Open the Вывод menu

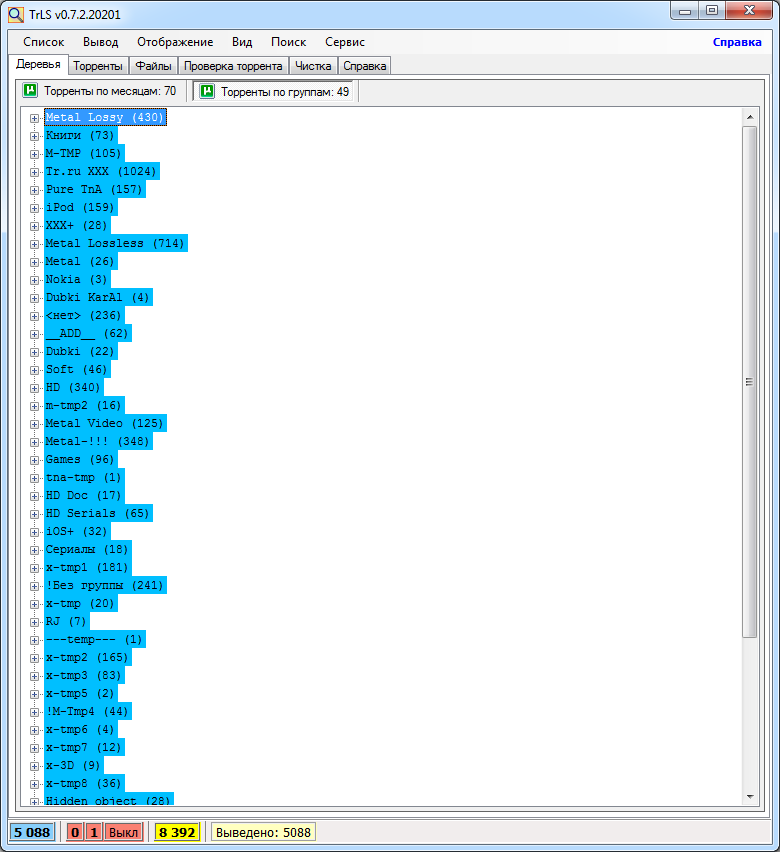coord(101,42)
